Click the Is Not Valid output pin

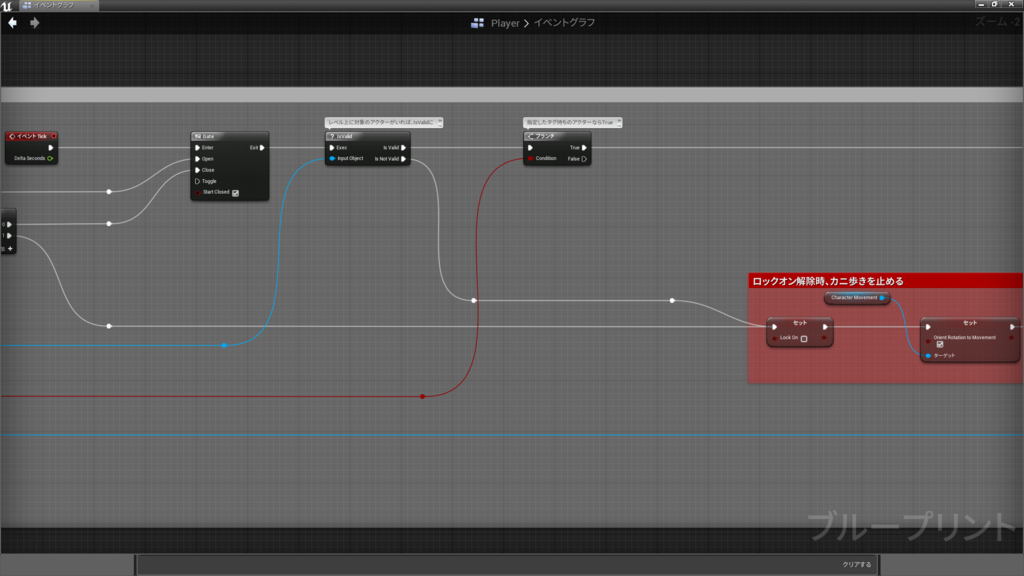point(404,159)
